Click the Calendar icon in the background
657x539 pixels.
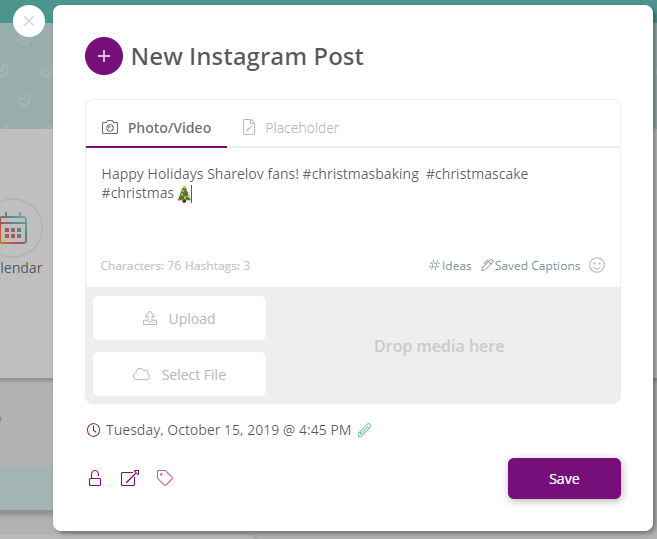coord(14,228)
